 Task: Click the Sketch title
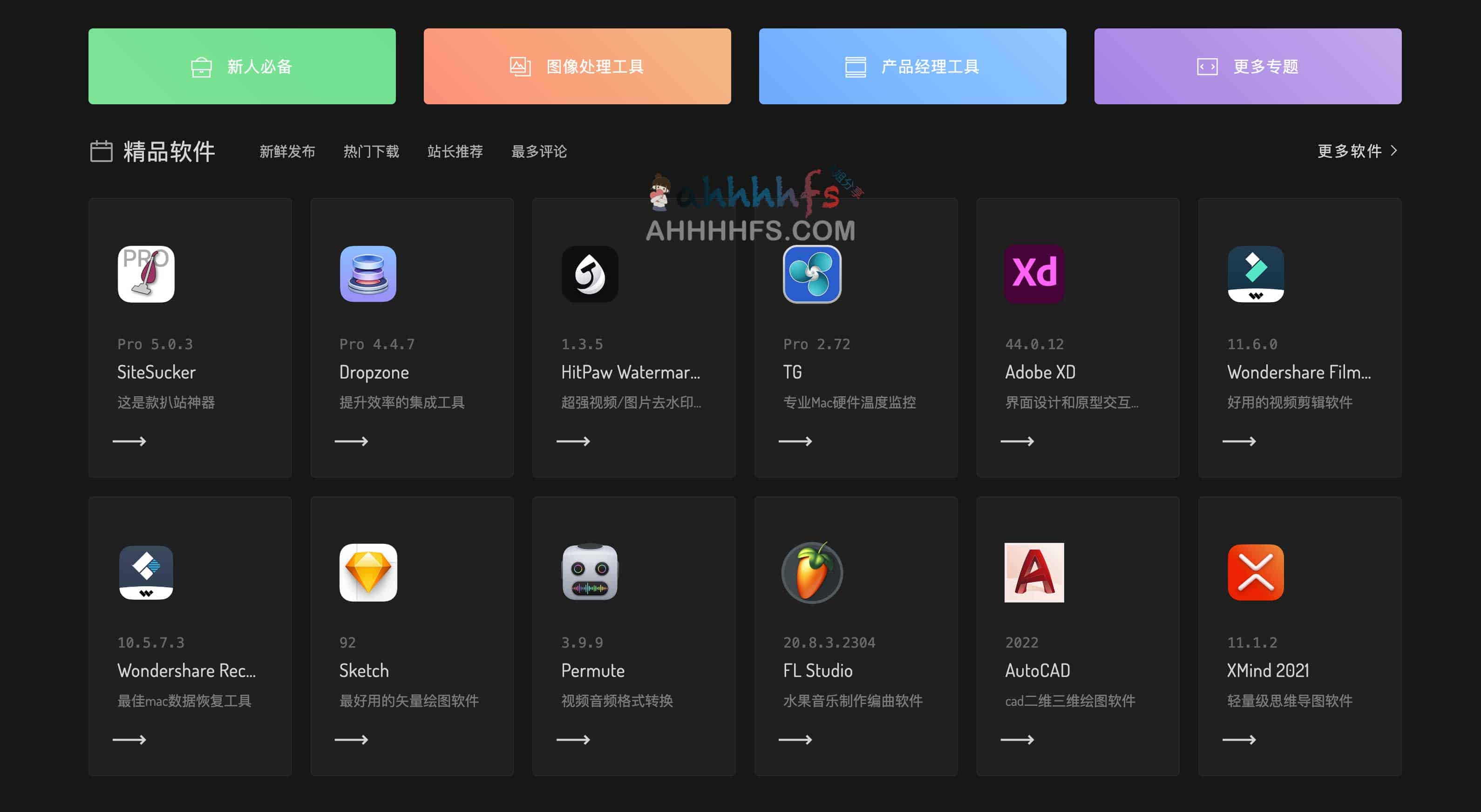(364, 670)
